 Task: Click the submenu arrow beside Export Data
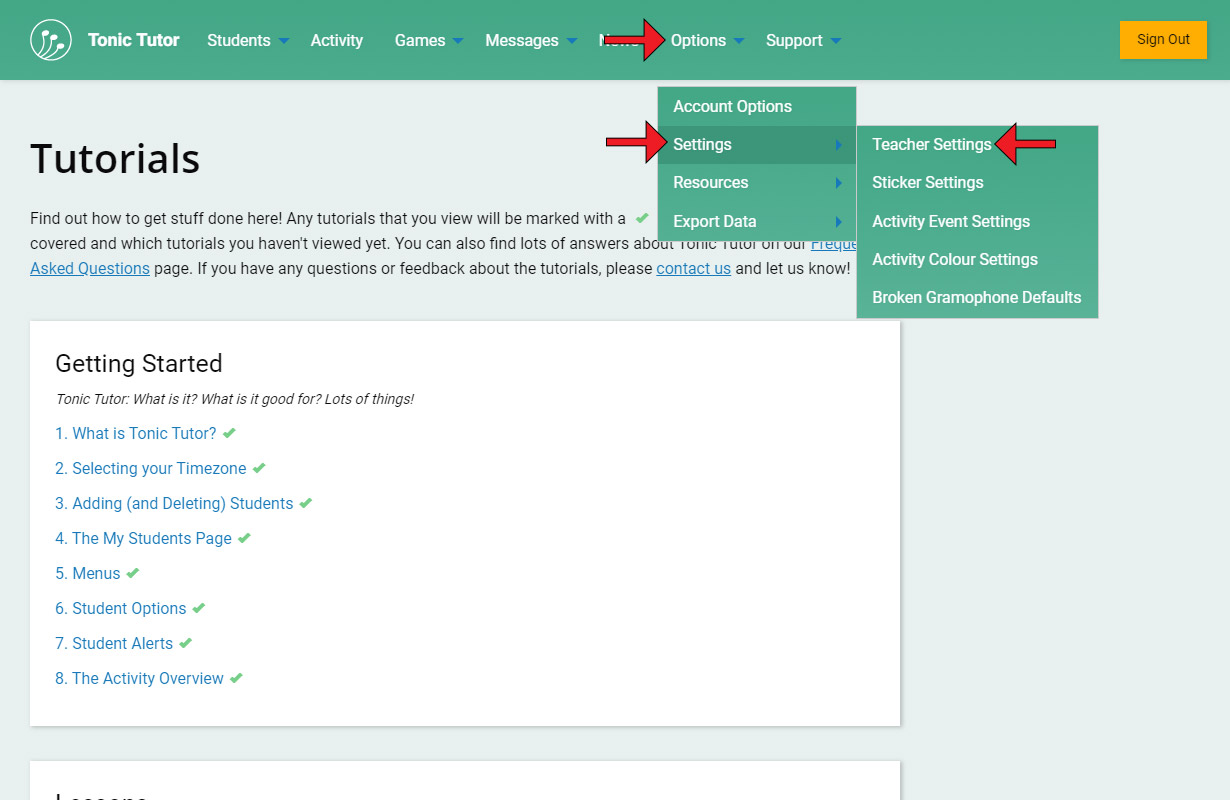click(838, 222)
